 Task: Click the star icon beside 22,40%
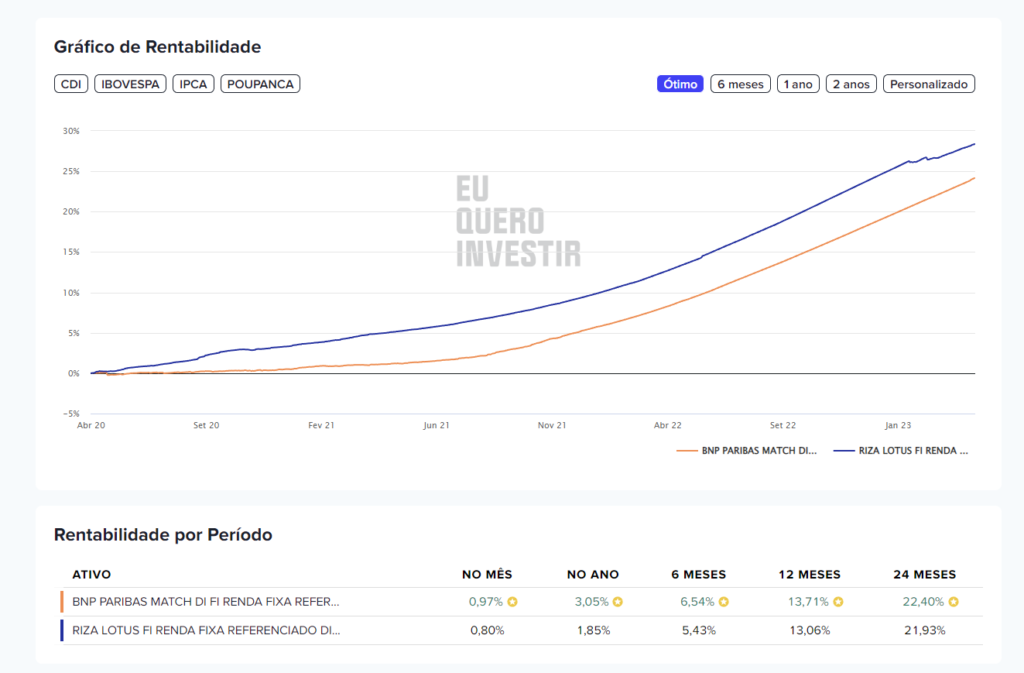coord(953,602)
